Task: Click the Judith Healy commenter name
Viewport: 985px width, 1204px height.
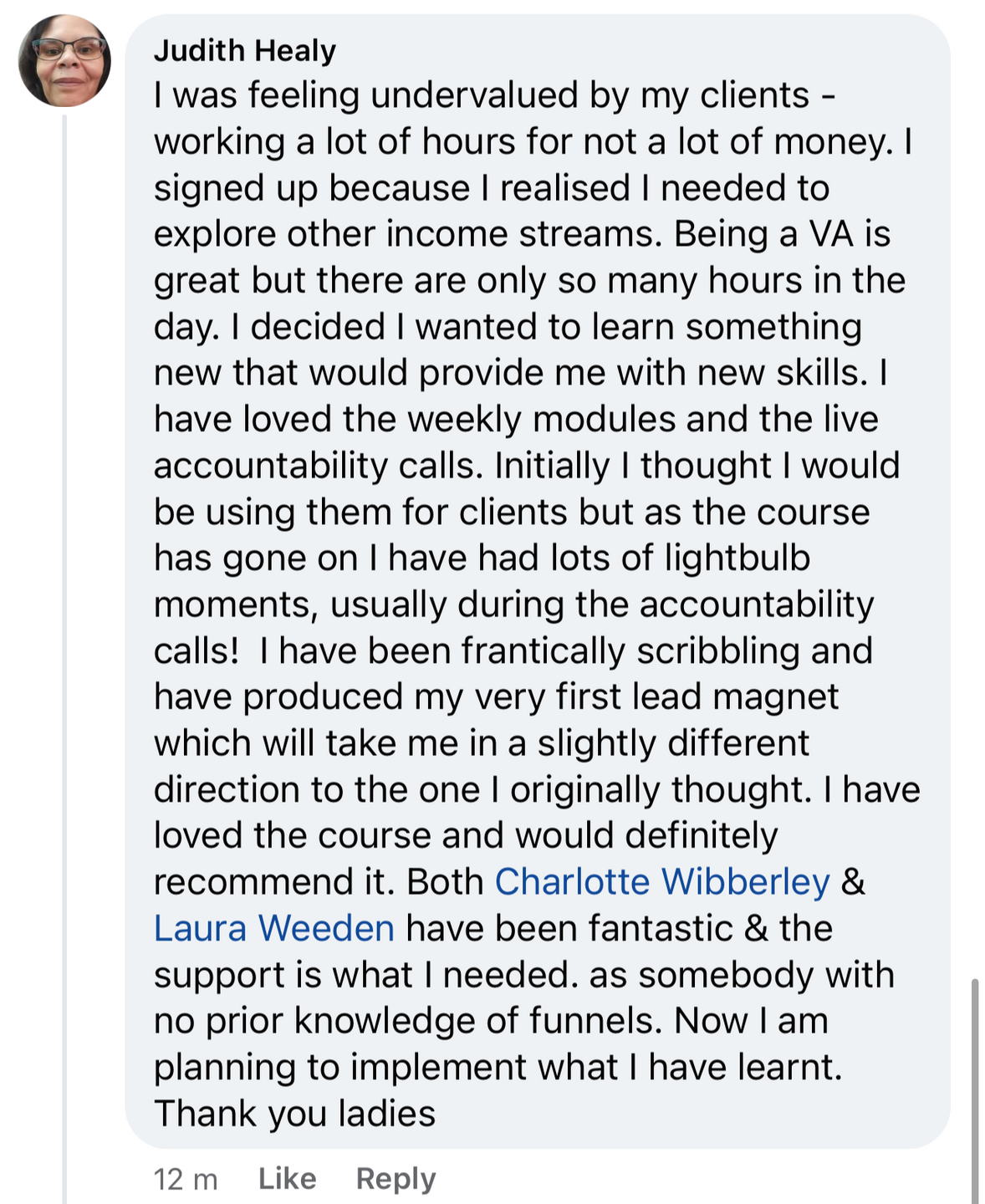Action: pyautogui.click(x=244, y=50)
